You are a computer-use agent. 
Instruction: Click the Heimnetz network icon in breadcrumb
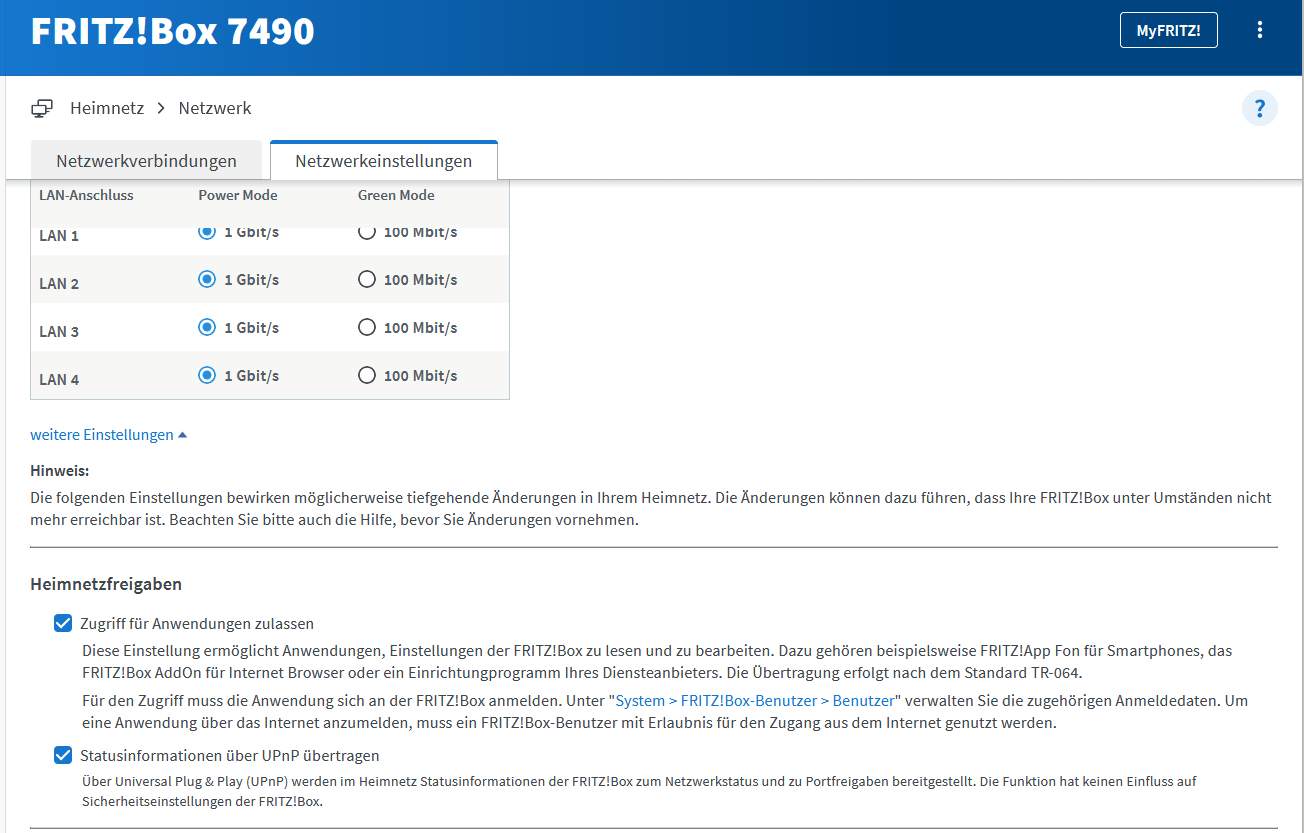(42, 108)
